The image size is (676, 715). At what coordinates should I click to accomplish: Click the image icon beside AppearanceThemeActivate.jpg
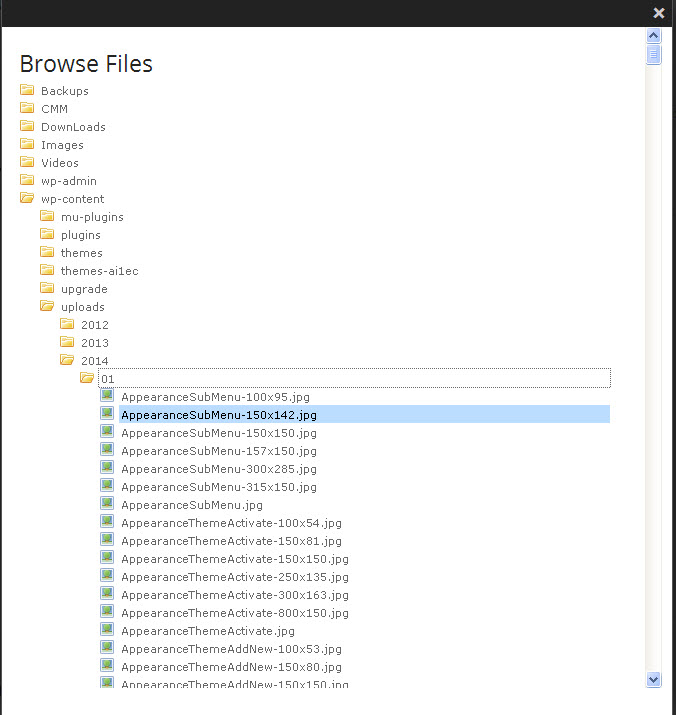pos(107,630)
